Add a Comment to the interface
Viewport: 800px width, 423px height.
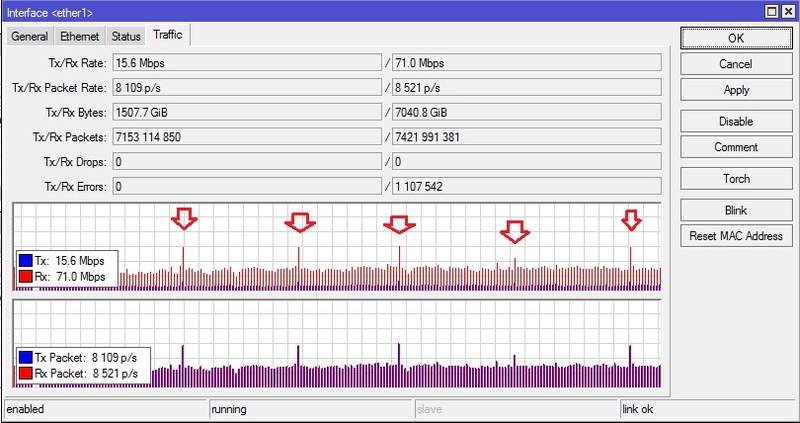point(736,147)
